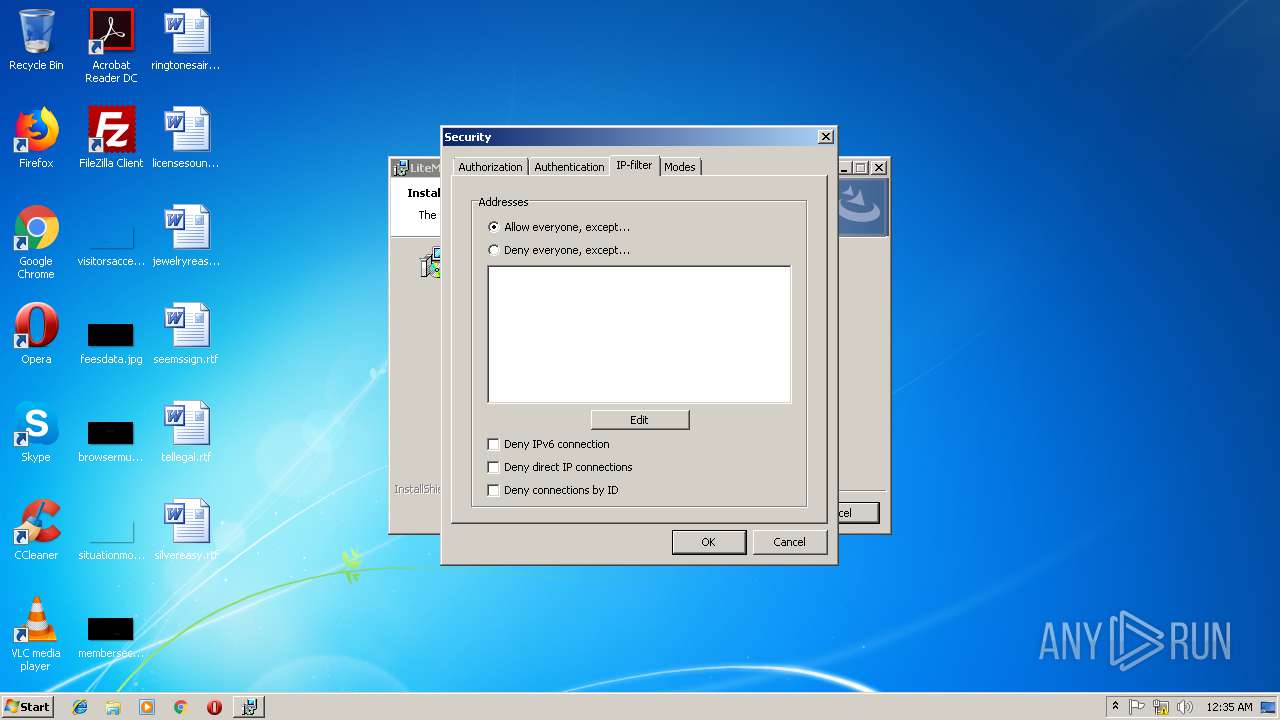Image resolution: width=1280 pixels, height=720 pixels.
Task: Confirm Security dialog with OK
Action: click(708, 542)
